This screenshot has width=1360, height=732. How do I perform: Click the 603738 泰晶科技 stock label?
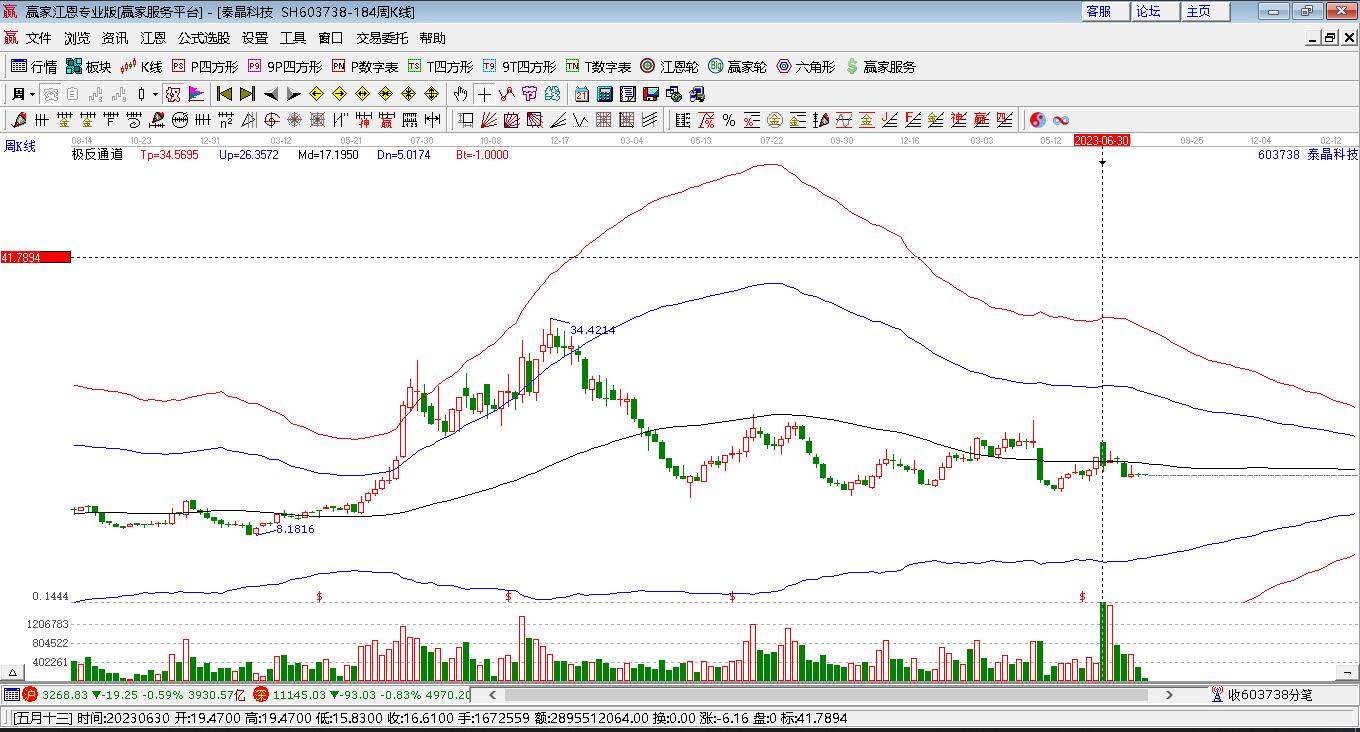(x=1308, y=155)
